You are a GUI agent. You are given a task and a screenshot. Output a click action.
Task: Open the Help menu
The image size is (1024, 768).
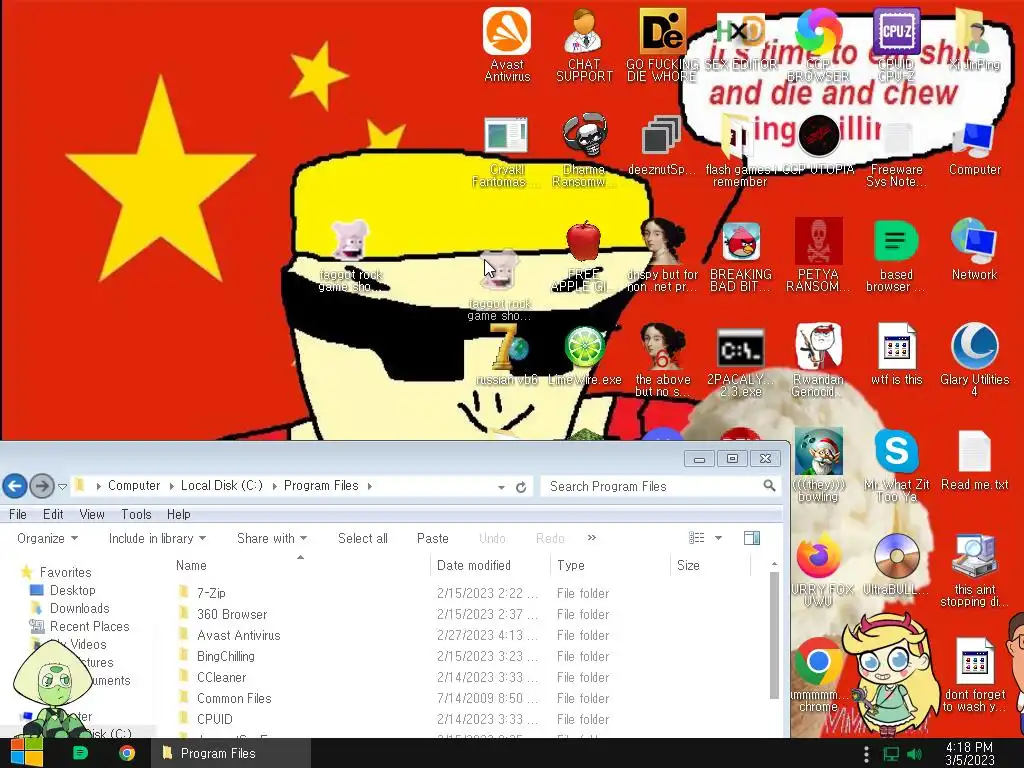tap(178, 514)
